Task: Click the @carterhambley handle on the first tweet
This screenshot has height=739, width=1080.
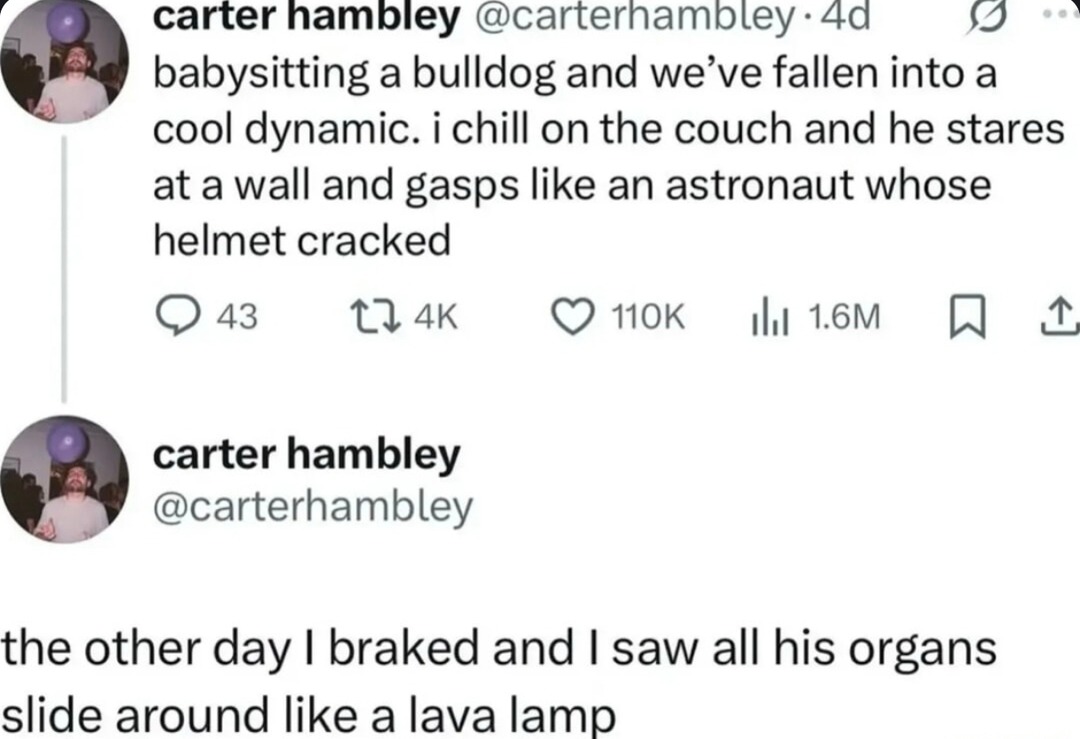Action: pos(630,19)
